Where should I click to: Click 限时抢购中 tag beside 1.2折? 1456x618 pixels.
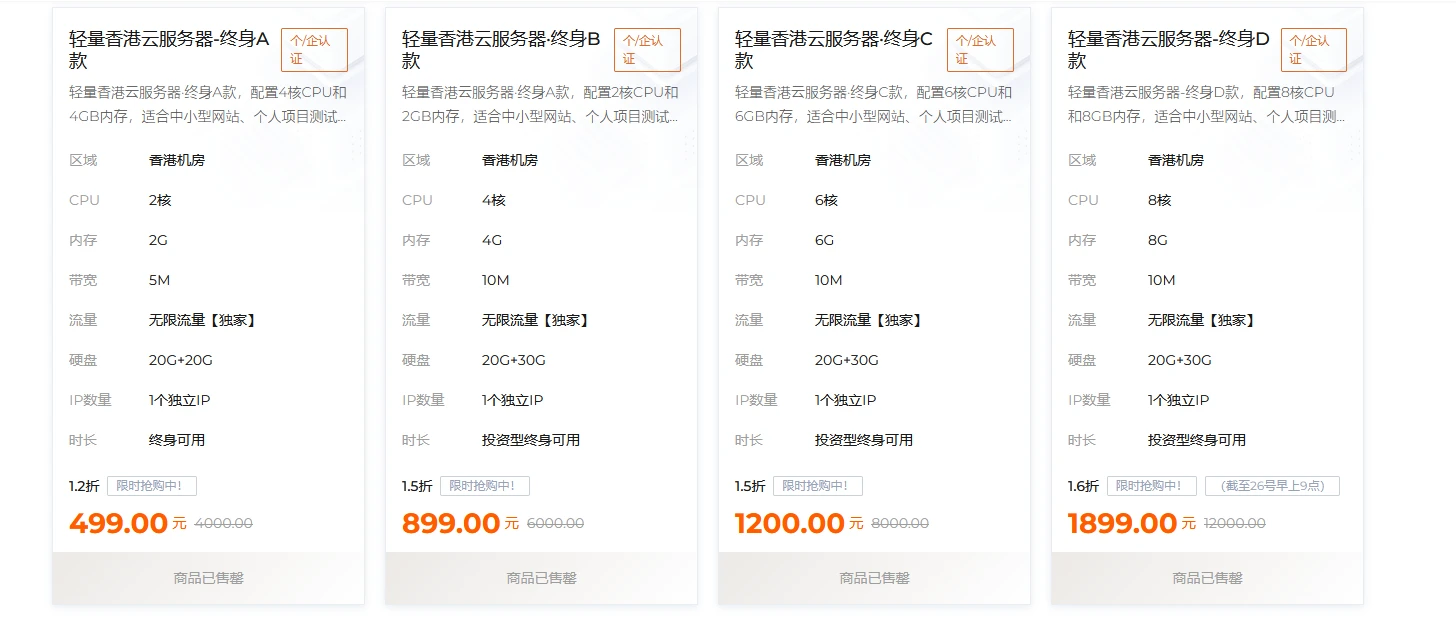pyautogui.click(x=151, y=486)
